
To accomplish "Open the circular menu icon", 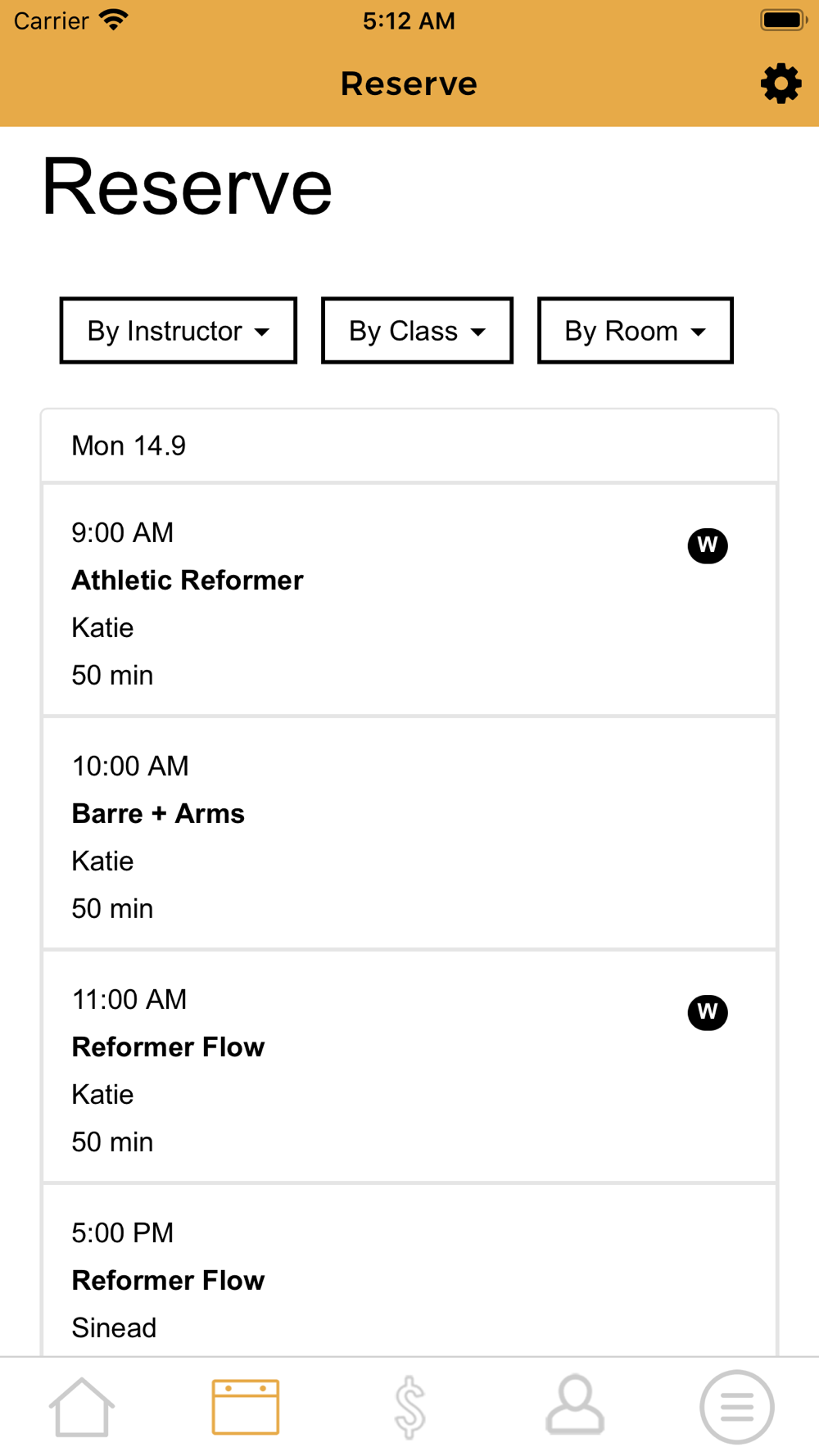I will click(x=736, y=1406).
